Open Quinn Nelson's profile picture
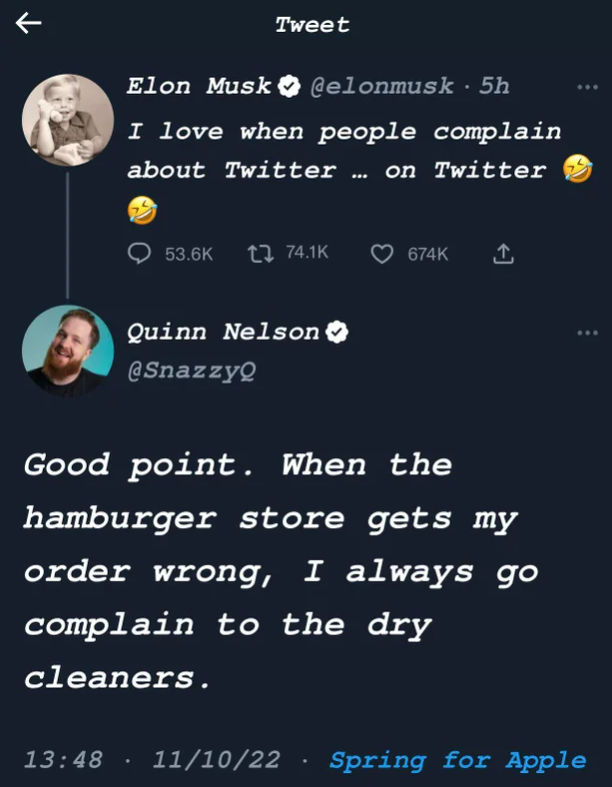 pyautogui.click(x=68, y=351)
